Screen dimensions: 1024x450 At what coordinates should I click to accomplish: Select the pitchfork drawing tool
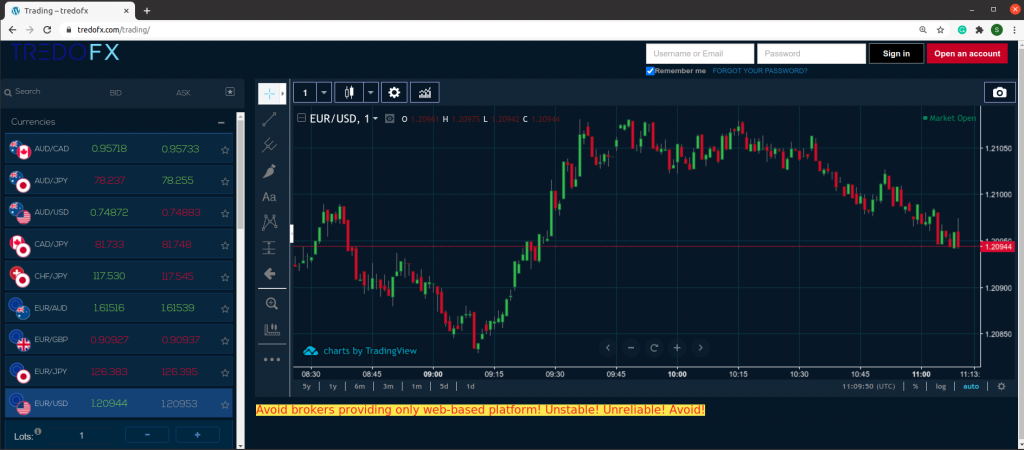click(269, 145)
